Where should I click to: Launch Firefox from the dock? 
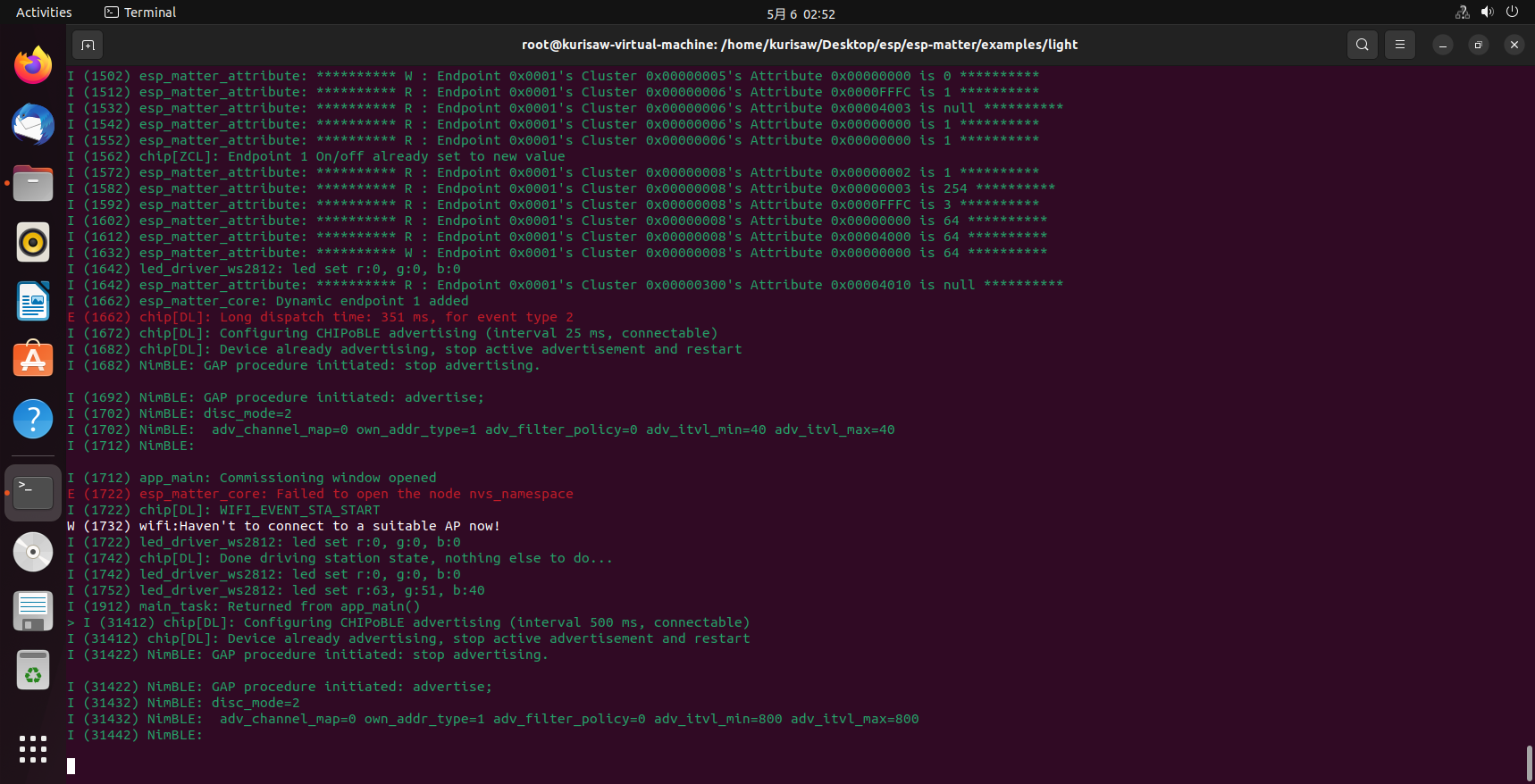[x=33, y=65]
